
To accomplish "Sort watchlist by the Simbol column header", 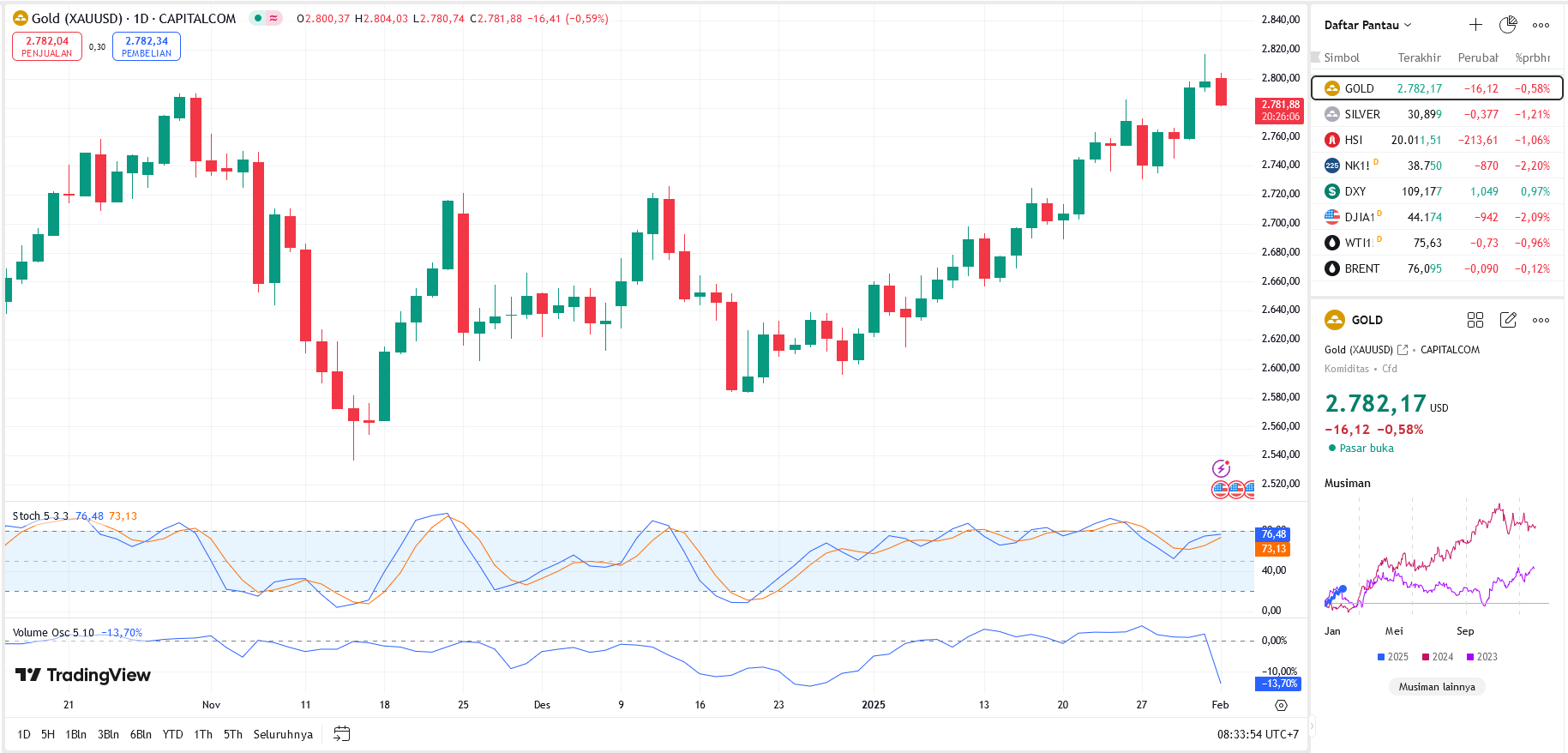I will 1342,57.
